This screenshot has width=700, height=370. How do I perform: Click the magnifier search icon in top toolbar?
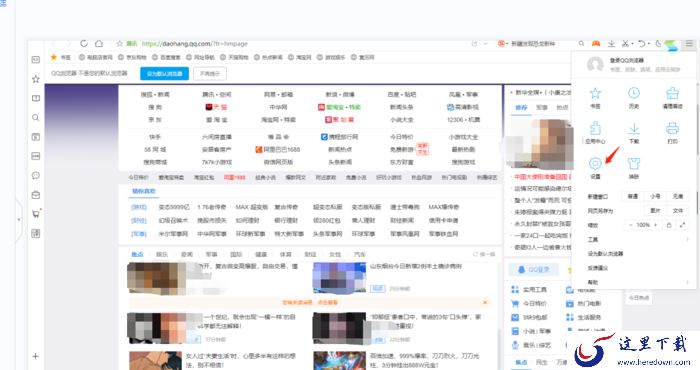(581, 43)
